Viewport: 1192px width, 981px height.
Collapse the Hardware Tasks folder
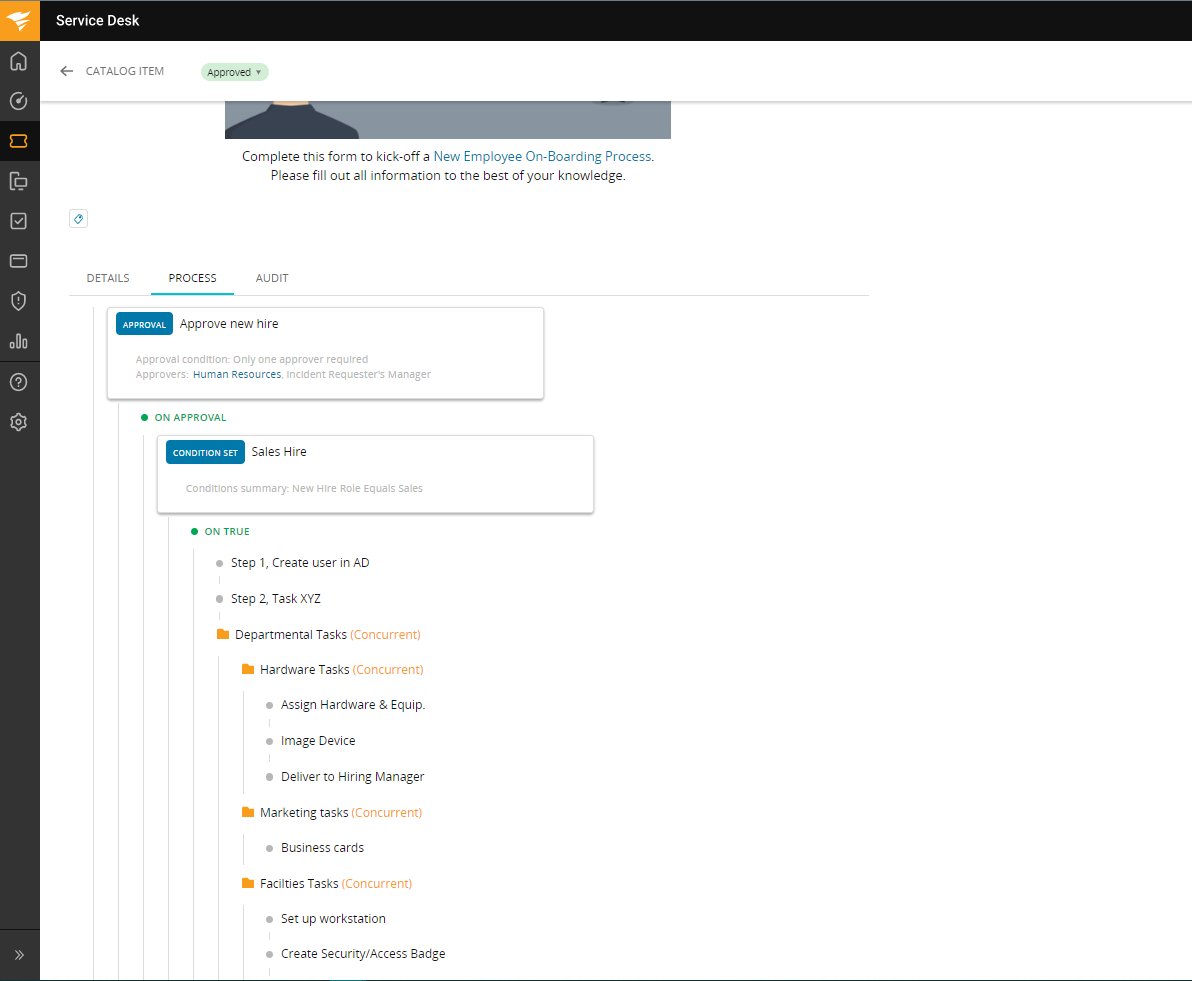(x=248, y=670)
